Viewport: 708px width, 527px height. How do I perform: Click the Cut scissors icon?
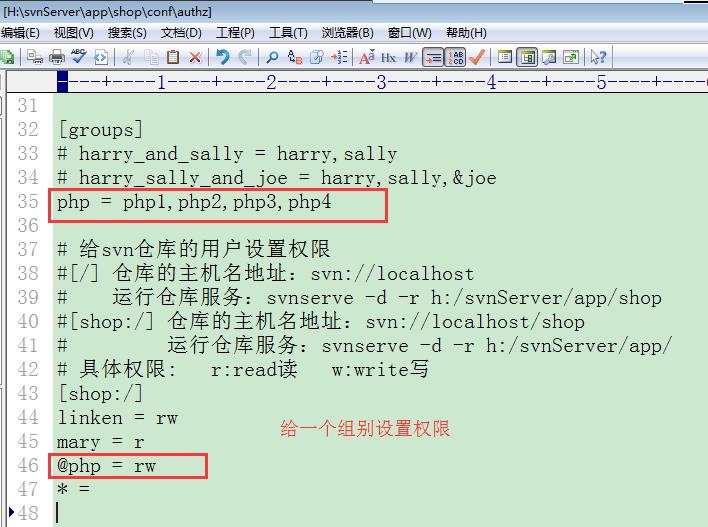pyautogui.click(x=129, y=57)
